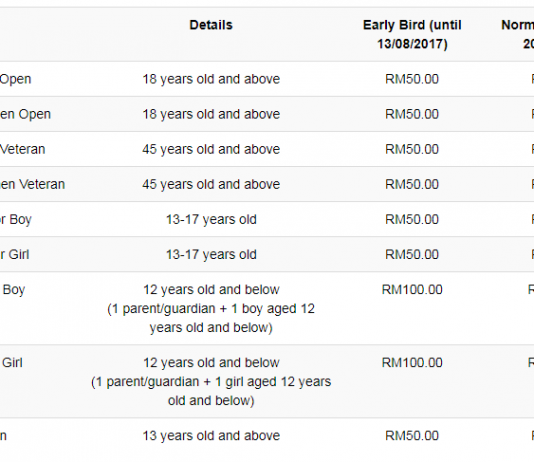Click the '1 boy aged 12' guardian detail text
534x462 pixels.
click(x=273, y=309)
